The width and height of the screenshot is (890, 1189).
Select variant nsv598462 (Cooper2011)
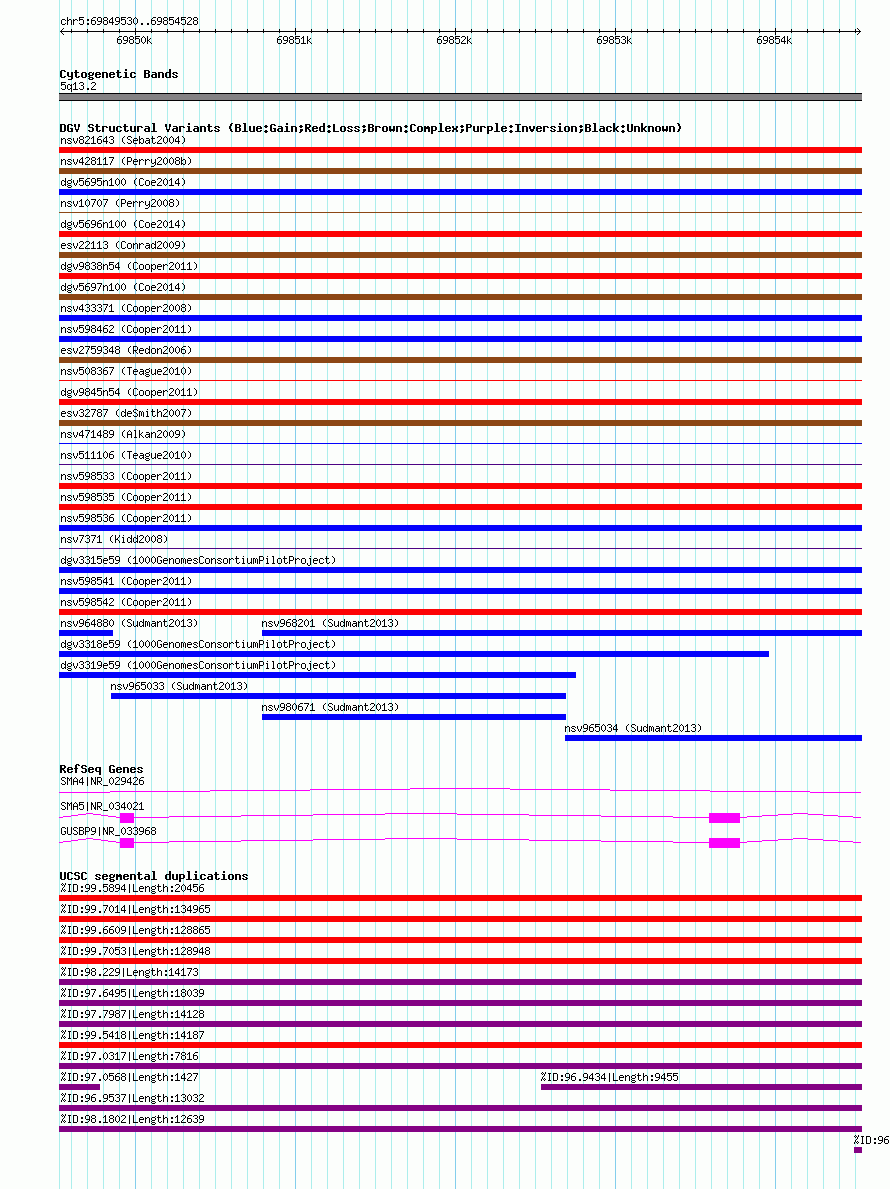click(126, 329)
